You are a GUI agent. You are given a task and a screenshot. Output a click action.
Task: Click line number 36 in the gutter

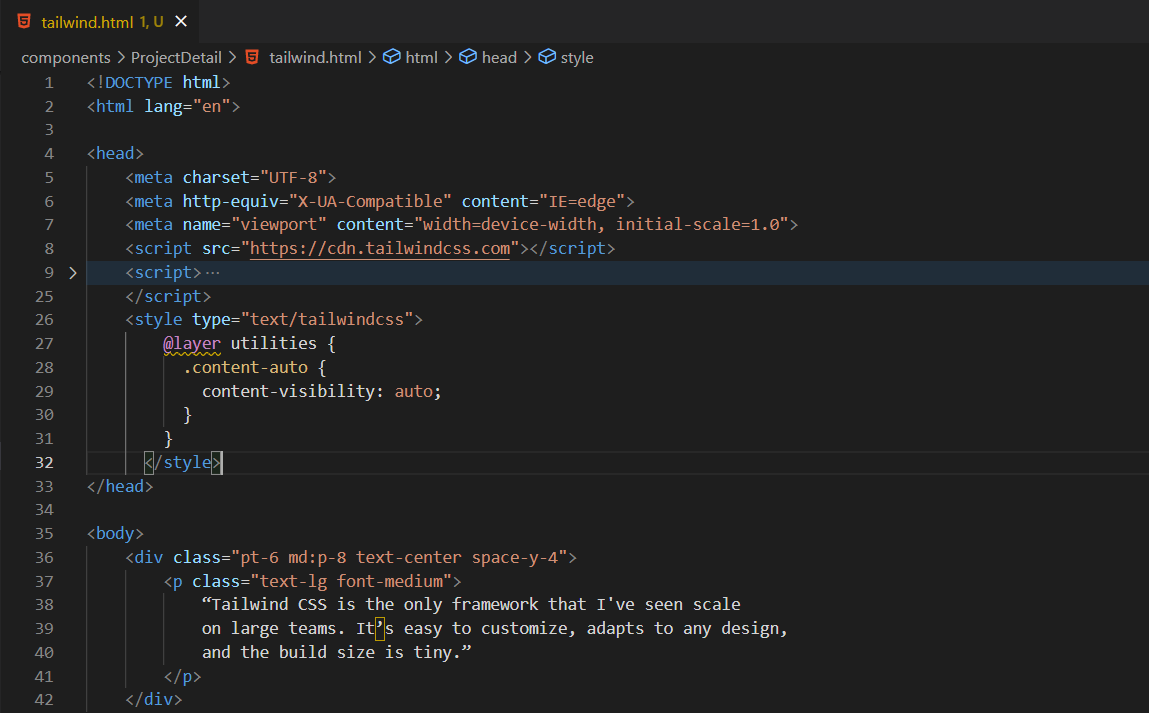pyautogui.click(x=43, y=557)
